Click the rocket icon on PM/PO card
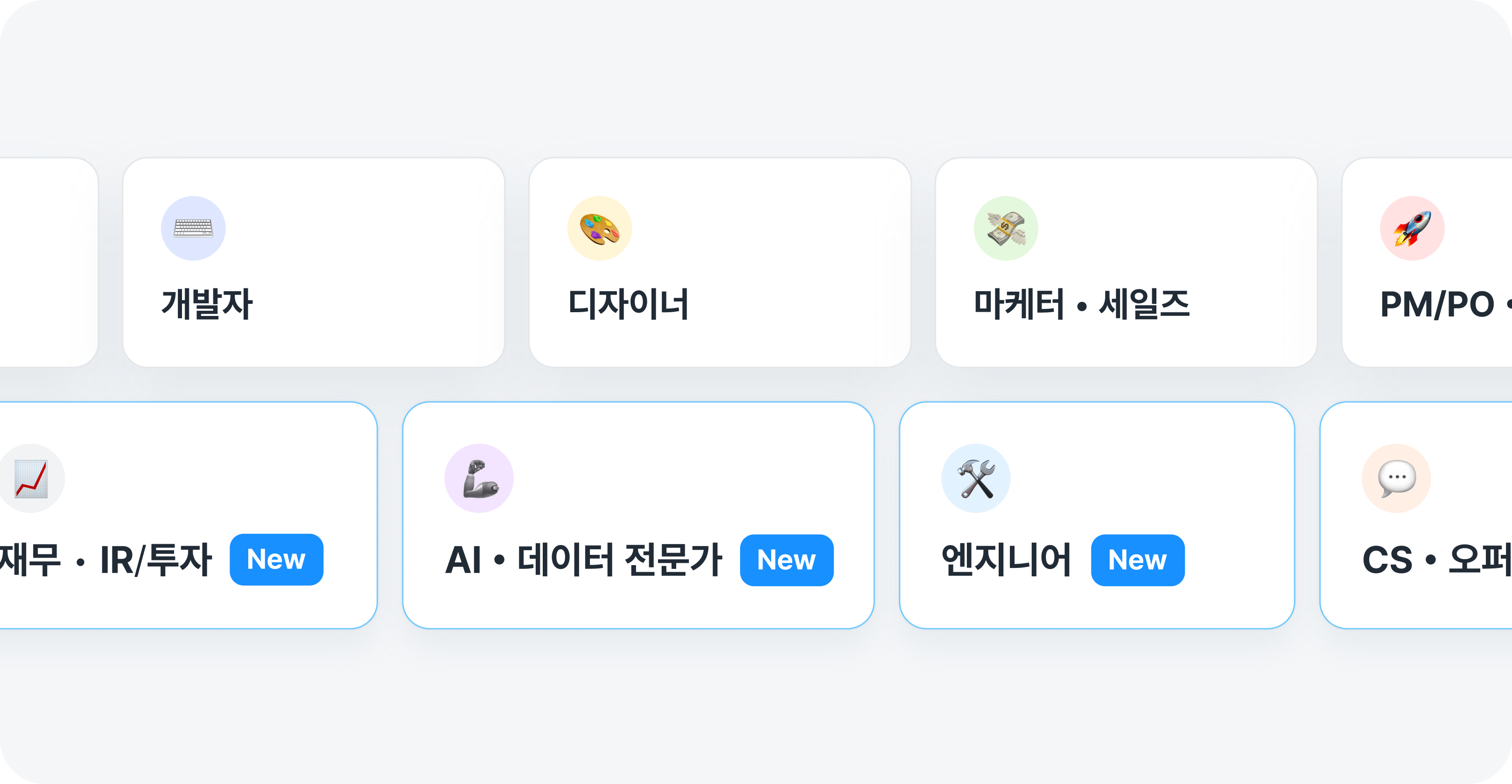The image size is (1512, 784). tap(1412, 228)
